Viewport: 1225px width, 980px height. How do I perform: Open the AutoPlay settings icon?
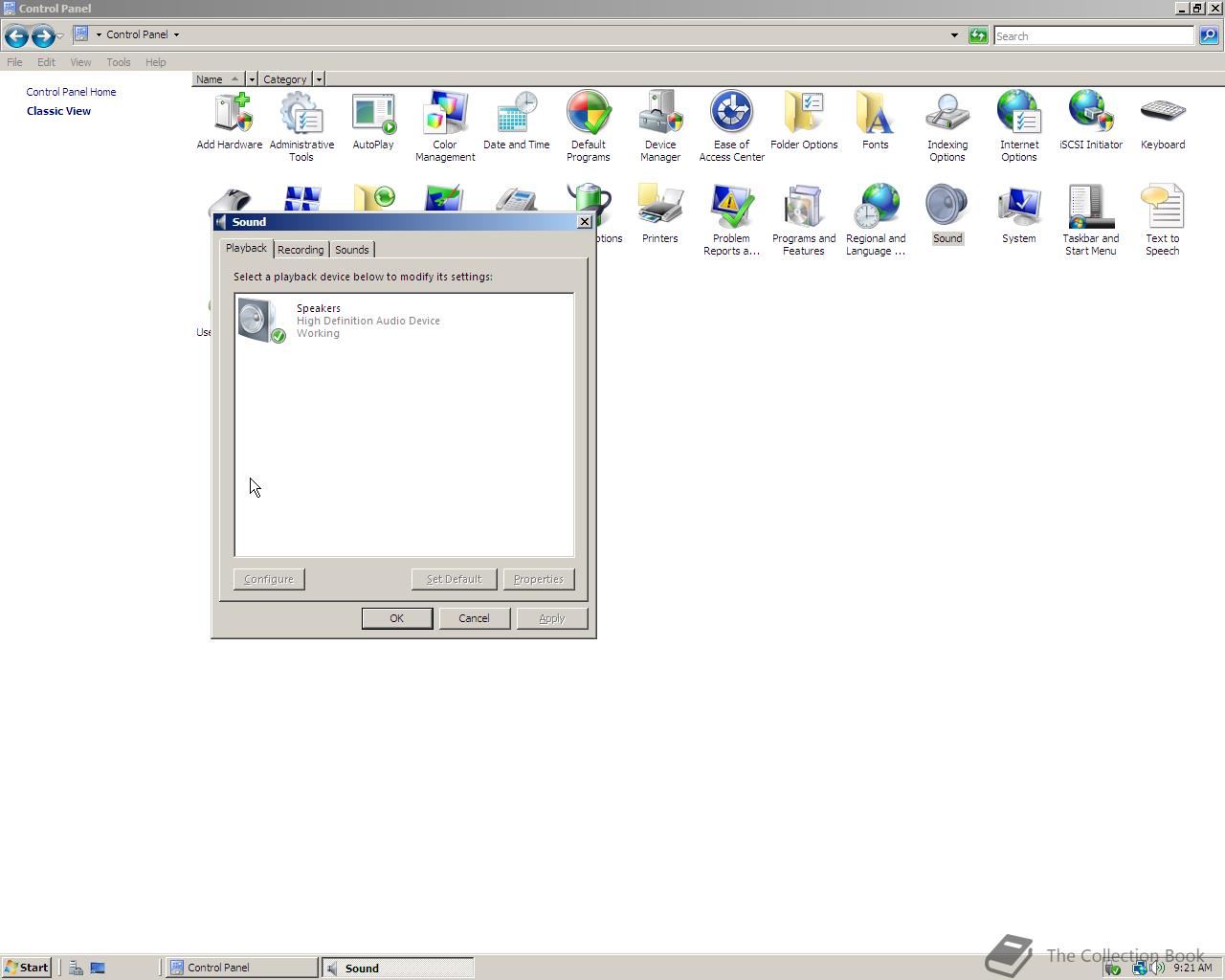pos(373,122)
